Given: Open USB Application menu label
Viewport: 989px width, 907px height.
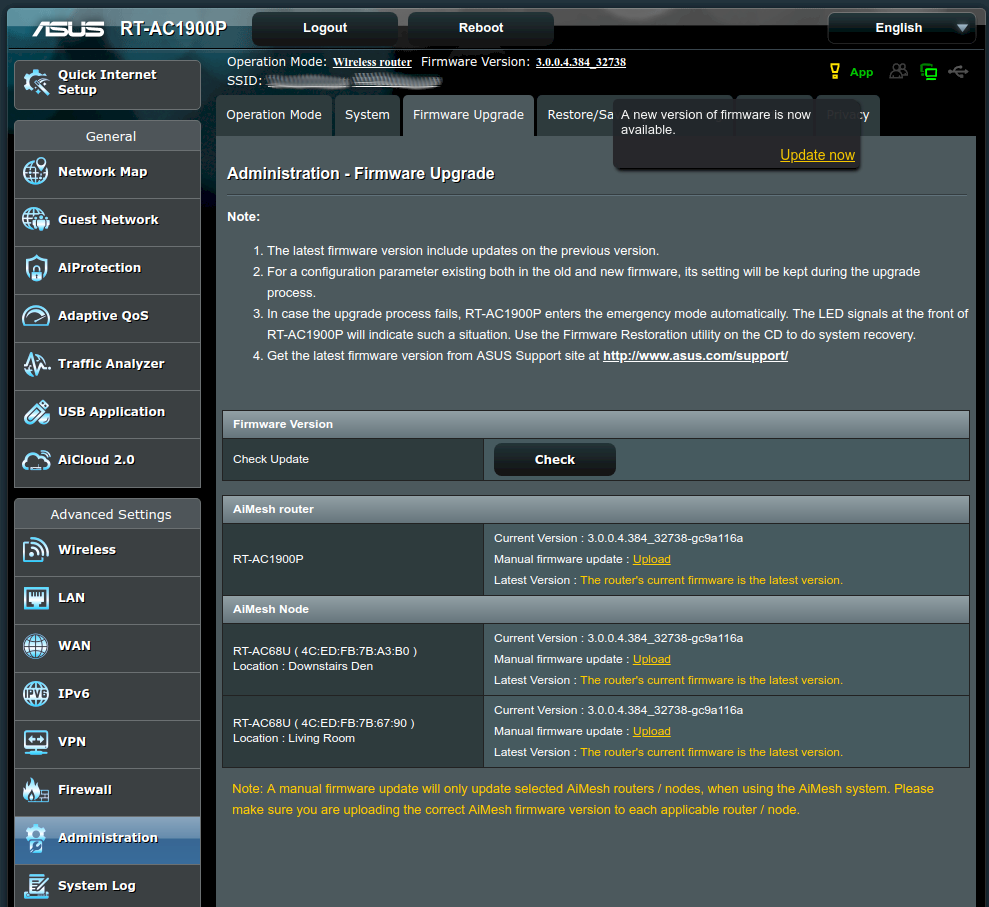Looking at the screenshot, I should tap(112, 412).
